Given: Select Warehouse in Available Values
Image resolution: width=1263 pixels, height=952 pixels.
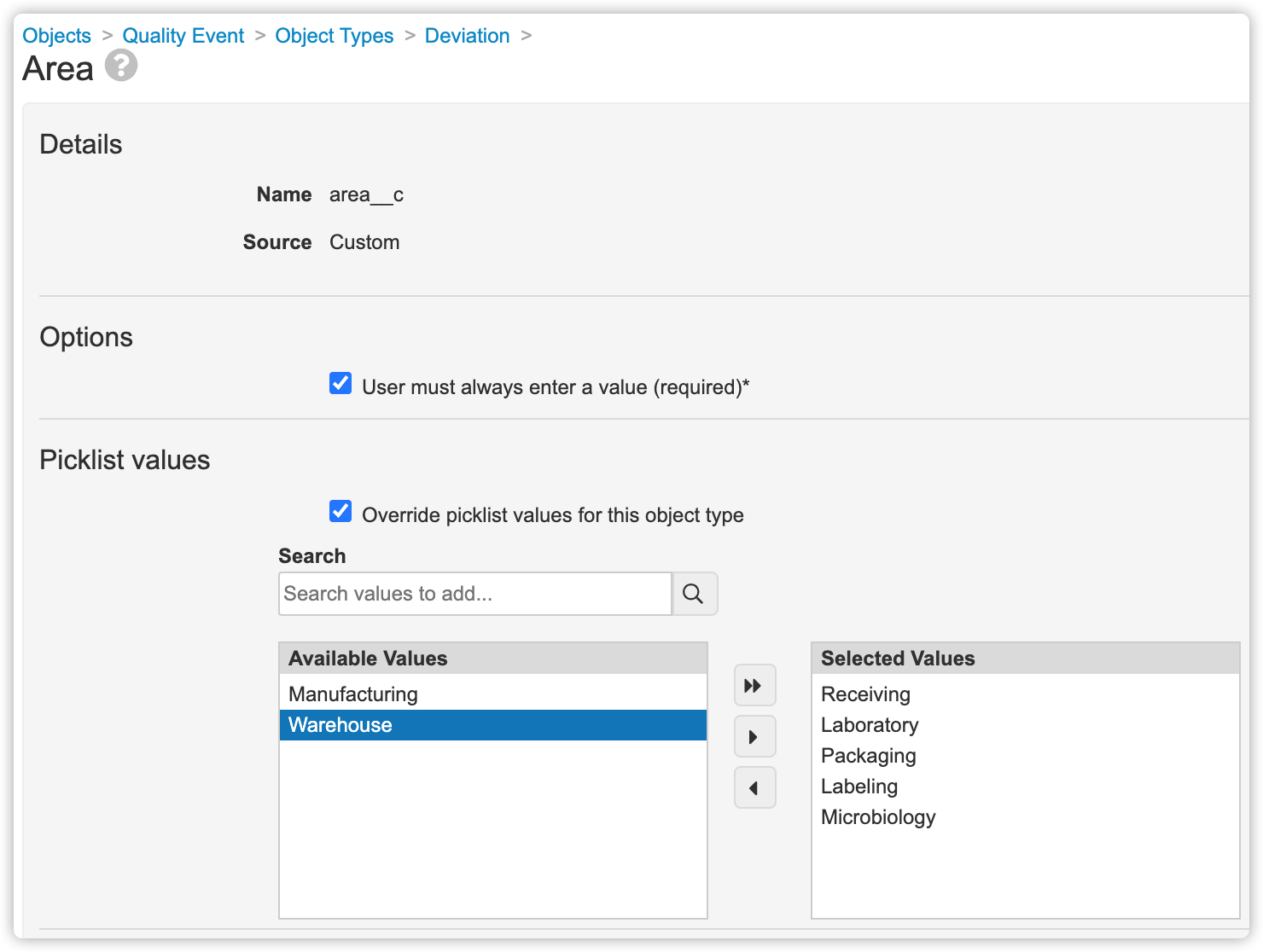Looking at the screenshot, I should [x=340, y=725].
